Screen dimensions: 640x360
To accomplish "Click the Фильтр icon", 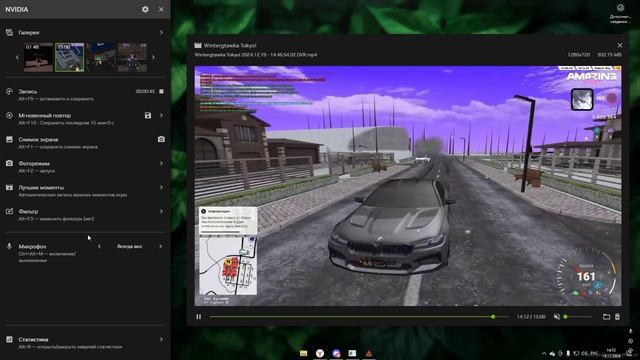I will coord(9,211).
